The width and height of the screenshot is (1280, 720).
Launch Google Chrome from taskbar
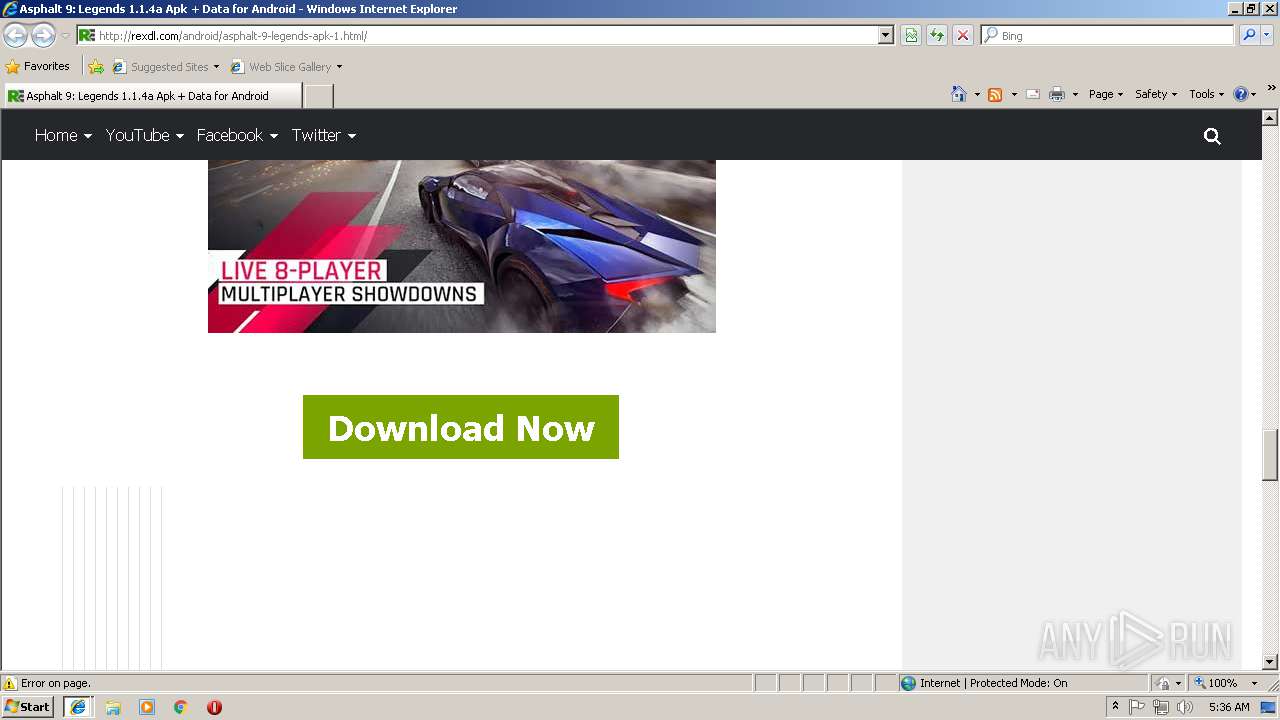click(x=181, y=707)
